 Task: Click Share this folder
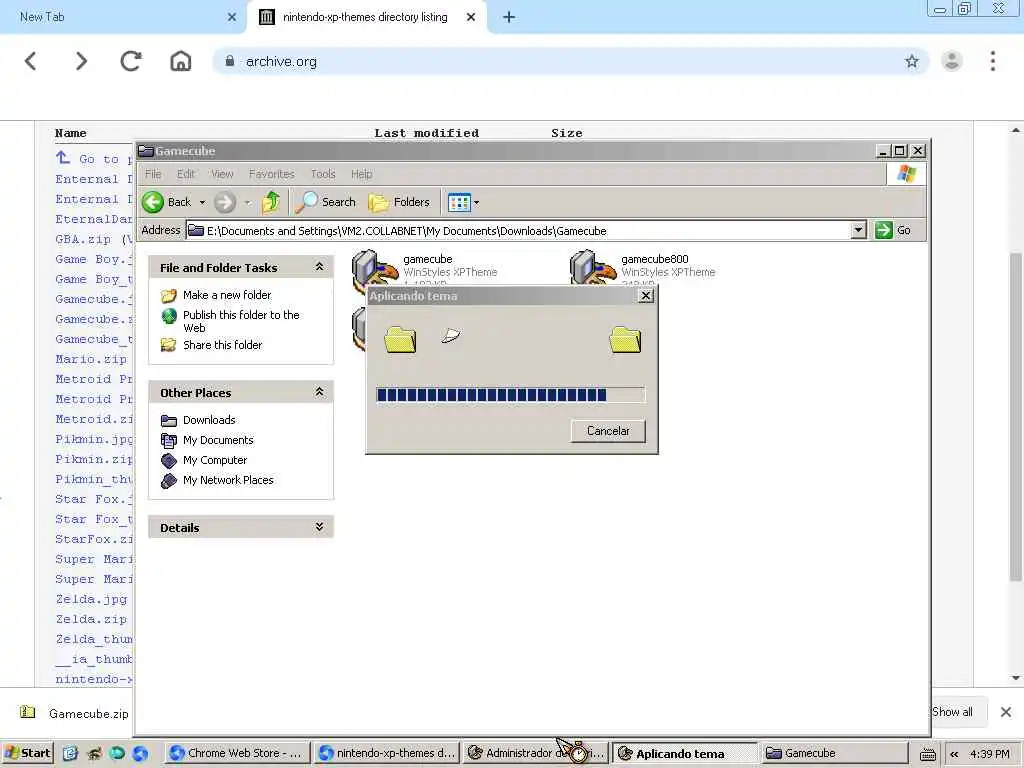pos(222,345)
